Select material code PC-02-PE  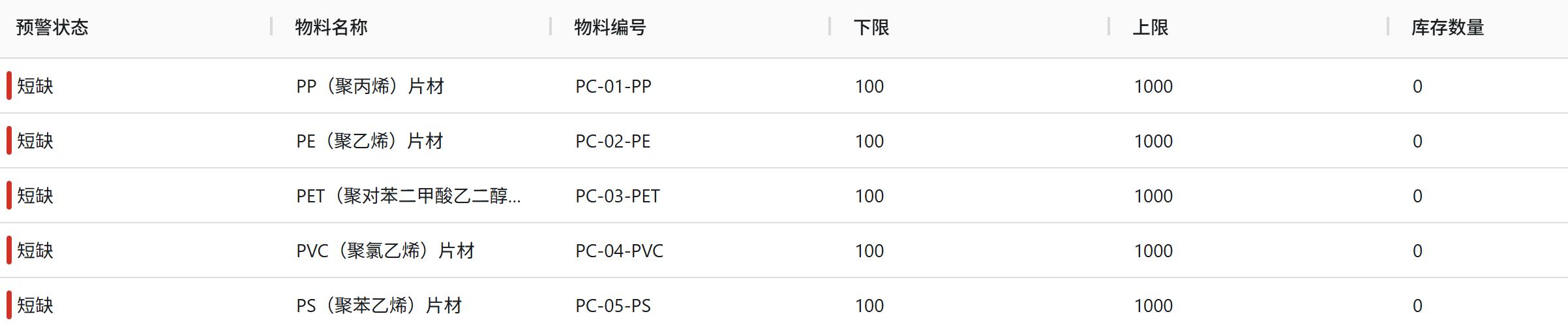click(x=612, y=141)
